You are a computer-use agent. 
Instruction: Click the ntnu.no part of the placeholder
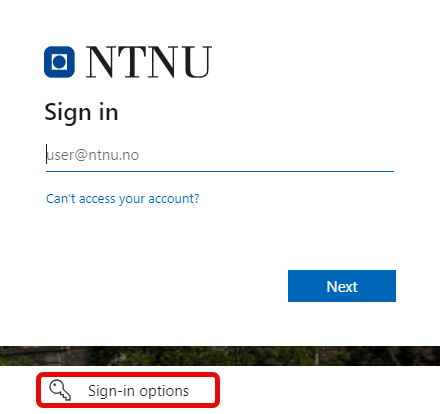[x=113, y=155]
